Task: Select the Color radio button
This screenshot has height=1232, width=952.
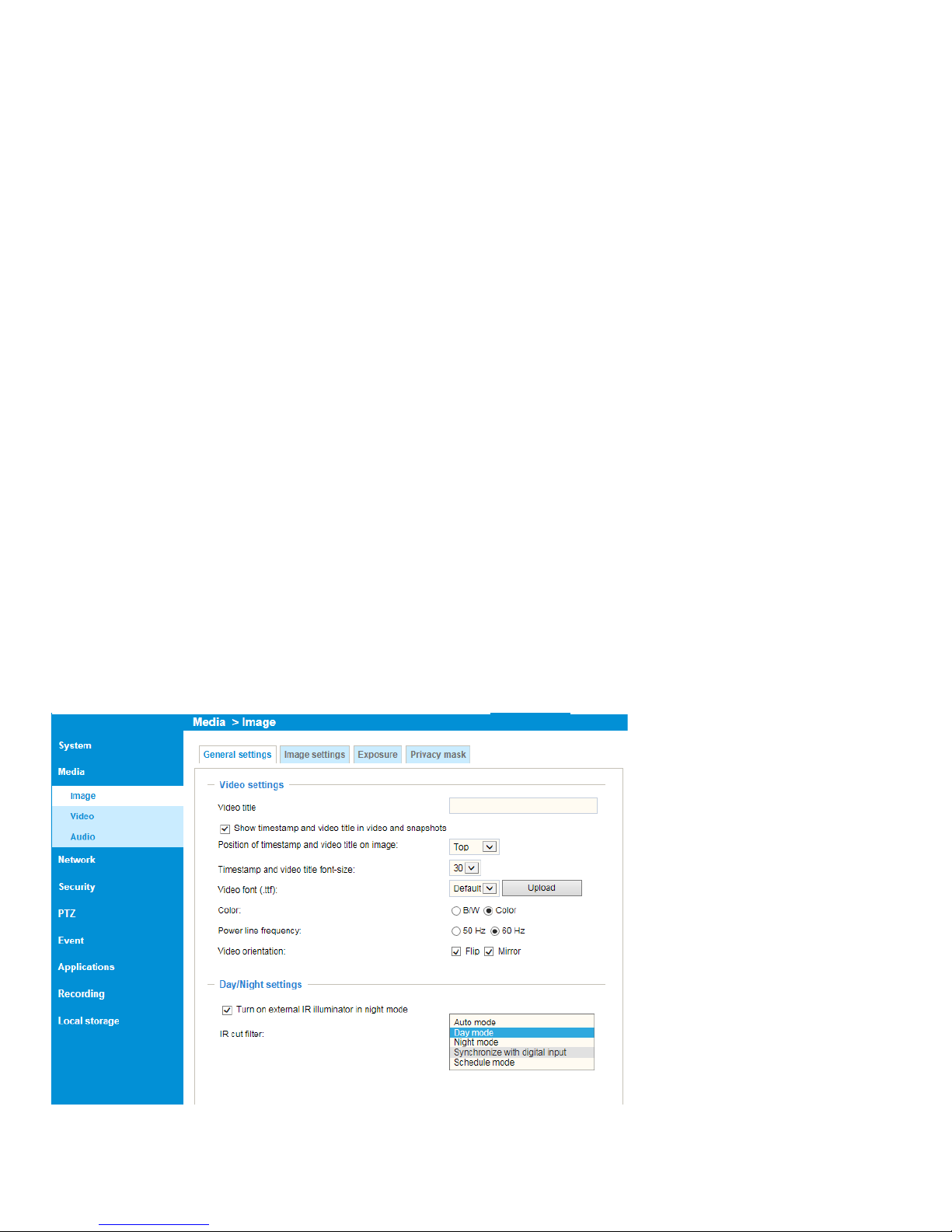Action: click(489, 911)
